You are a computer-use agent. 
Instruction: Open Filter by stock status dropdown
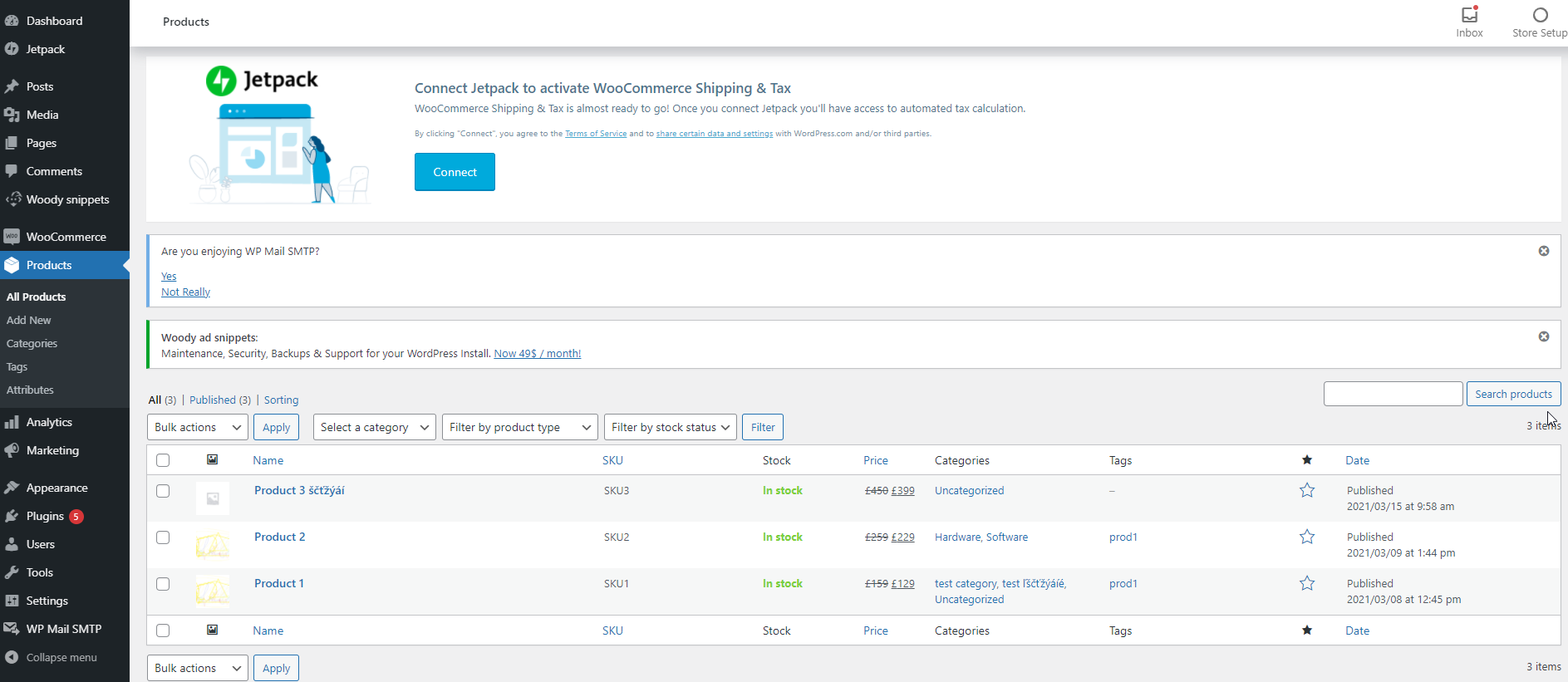point(671,427)
